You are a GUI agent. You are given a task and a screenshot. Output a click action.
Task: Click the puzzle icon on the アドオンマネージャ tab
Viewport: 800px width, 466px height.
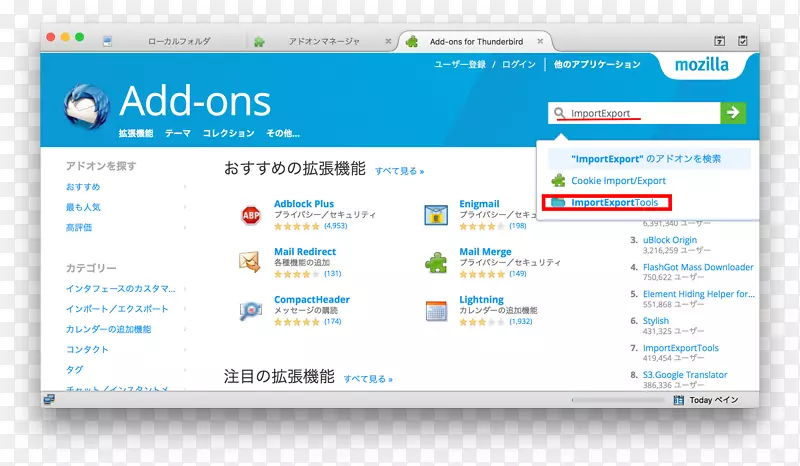(x=259, y=41)
